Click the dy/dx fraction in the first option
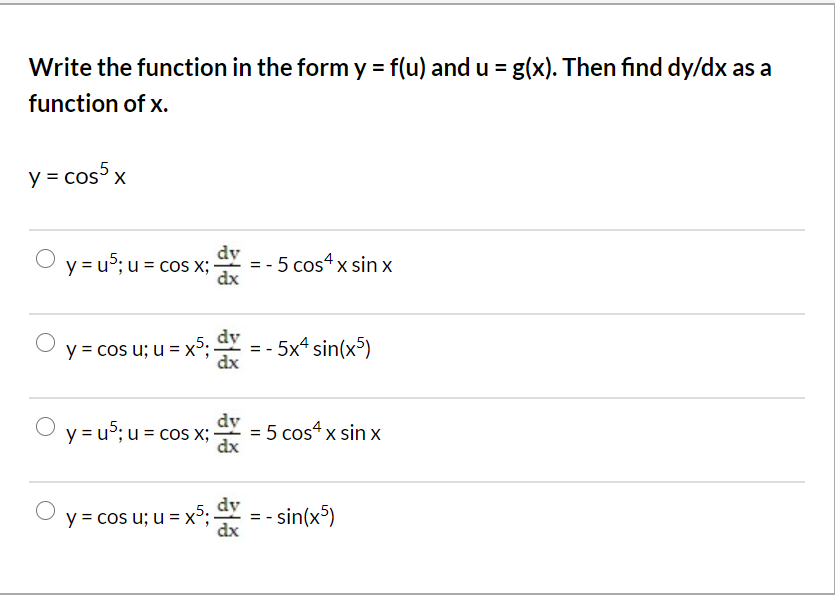Image resolution: width=835 pixels, height=595 pixels. [228, 265]
